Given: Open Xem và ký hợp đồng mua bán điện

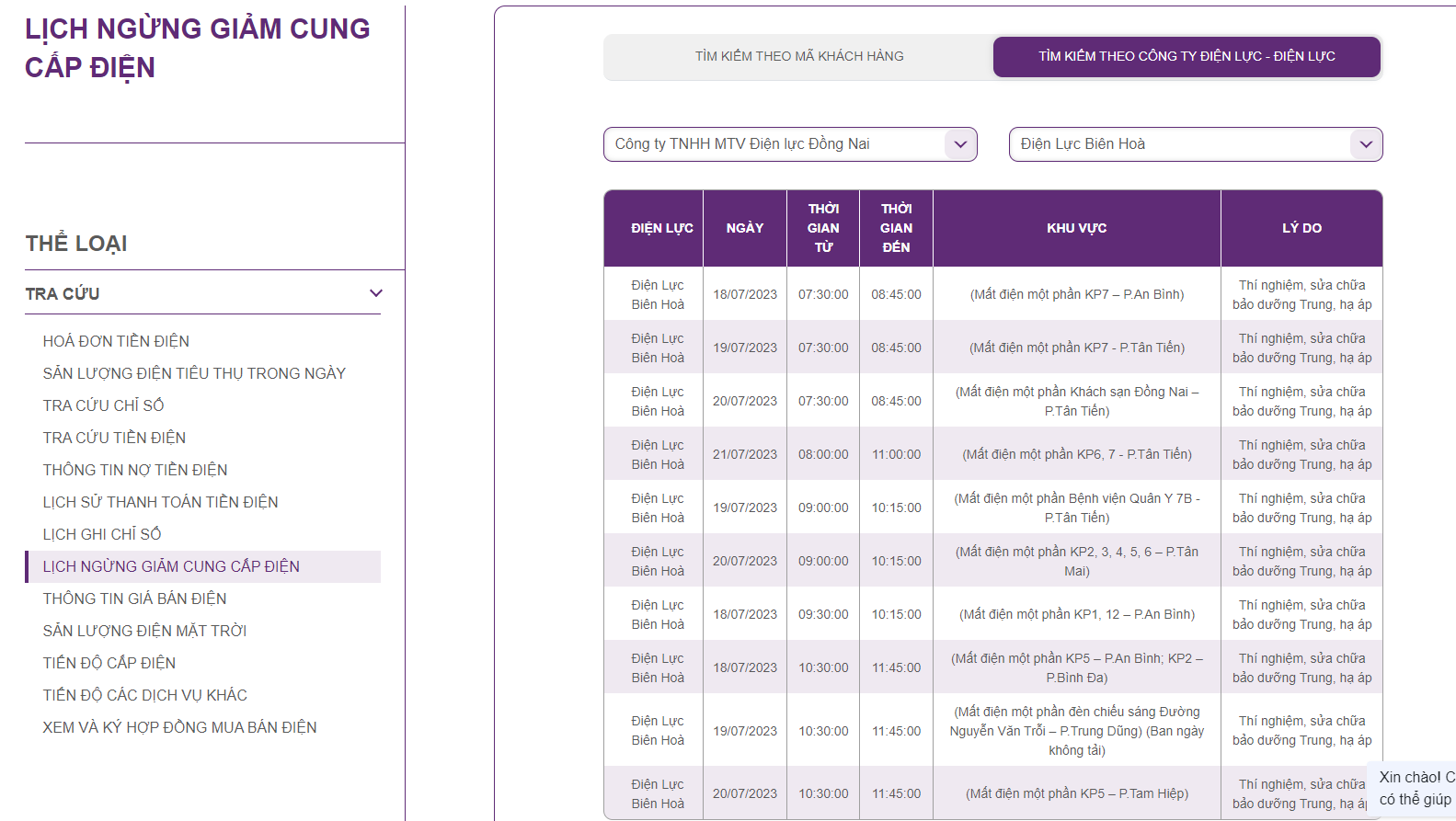Looking at the screenshot, I should (179, 727).
